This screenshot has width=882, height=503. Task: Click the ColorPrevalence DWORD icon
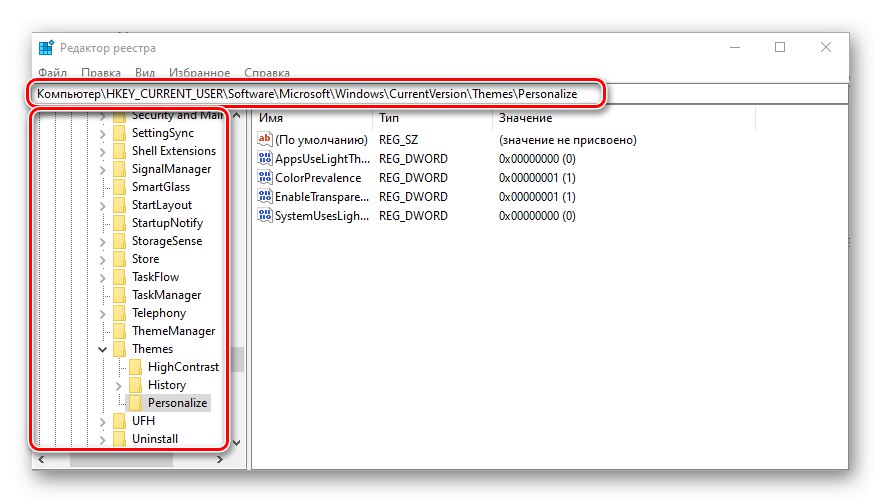tap(264, 177)
